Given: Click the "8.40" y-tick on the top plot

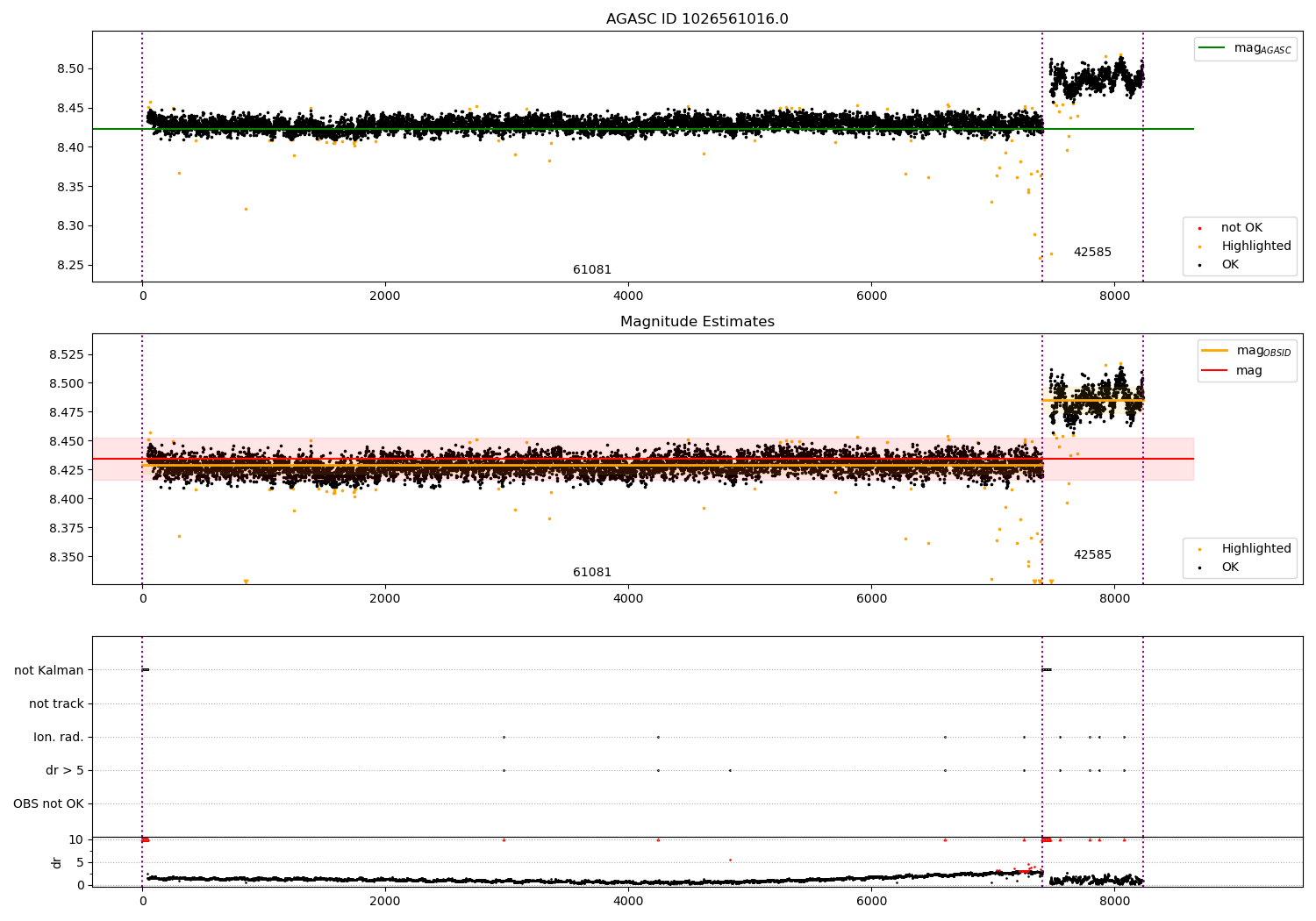Looking at the screenshot, I should click(x=70, y=147).
